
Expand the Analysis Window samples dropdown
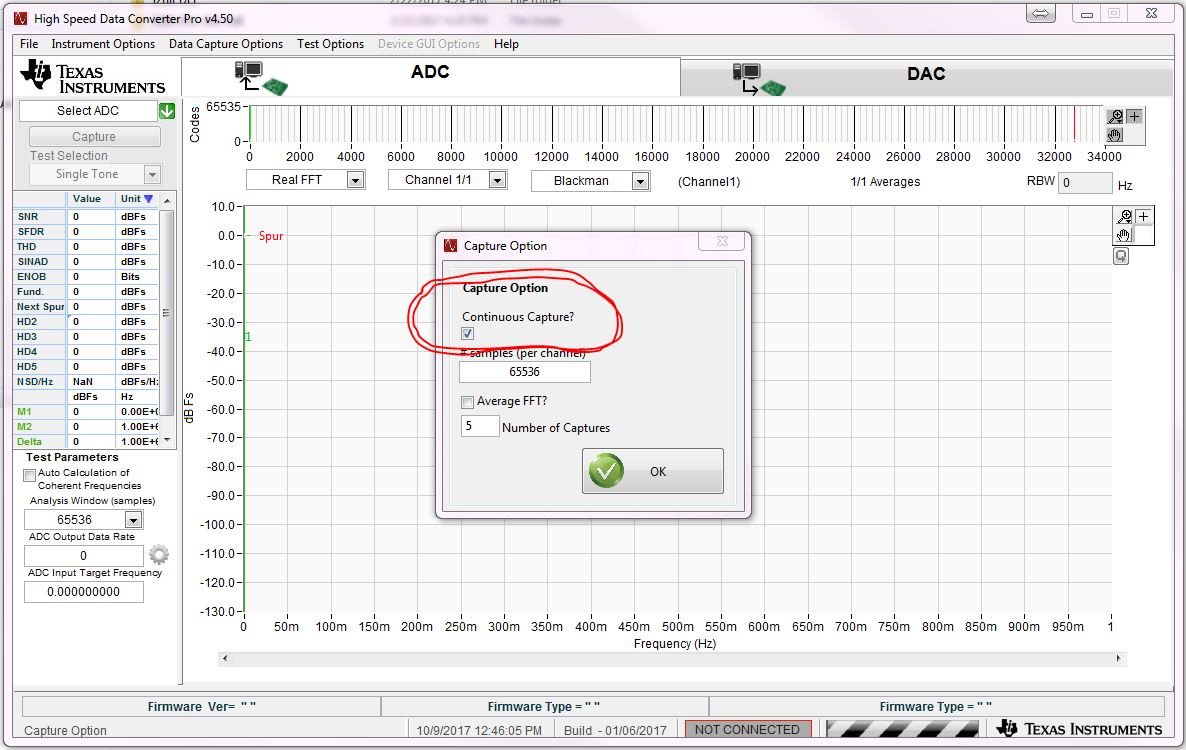(x=133, y=519)
